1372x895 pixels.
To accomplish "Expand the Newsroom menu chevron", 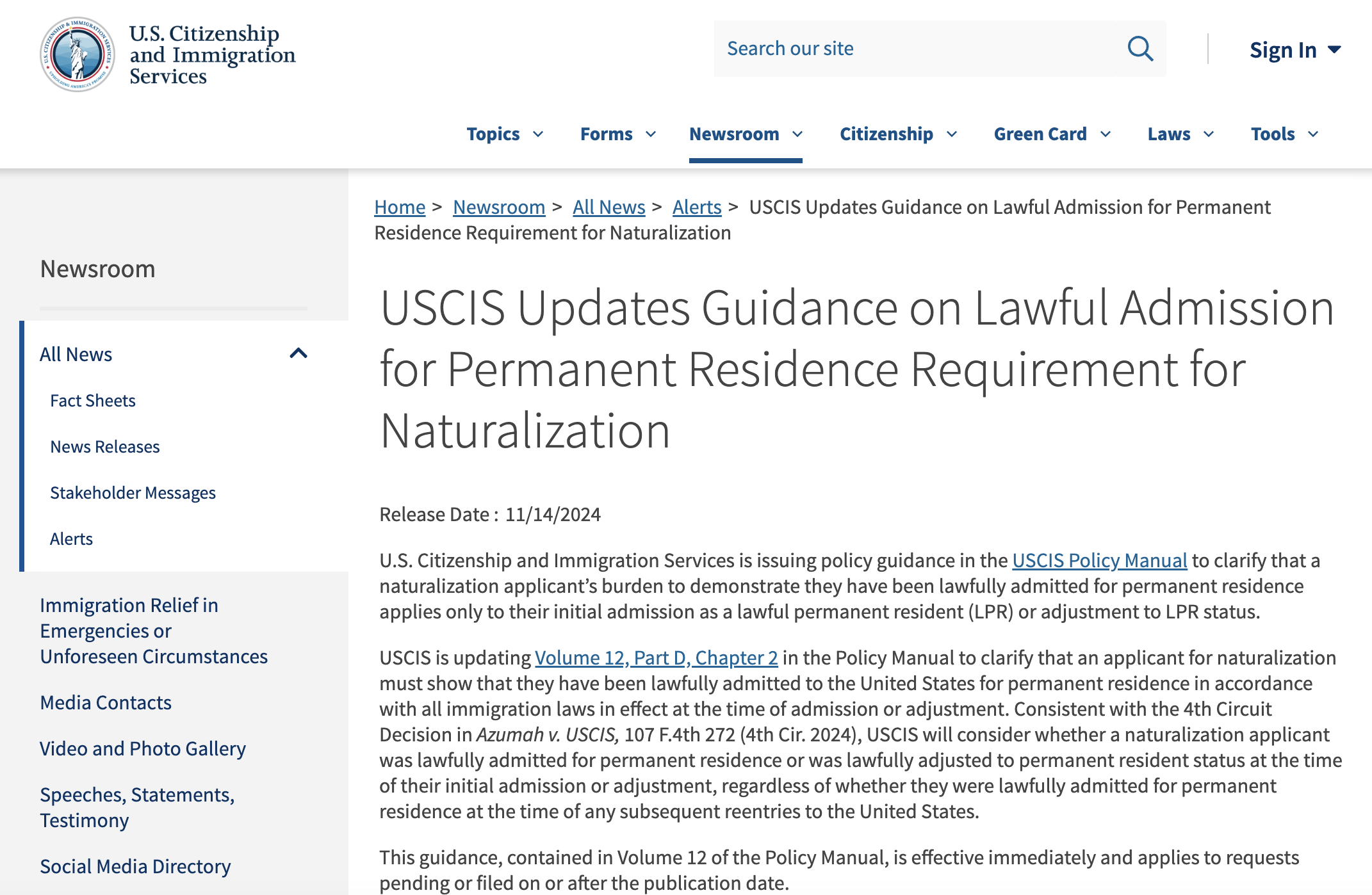I will click(797, 134).
